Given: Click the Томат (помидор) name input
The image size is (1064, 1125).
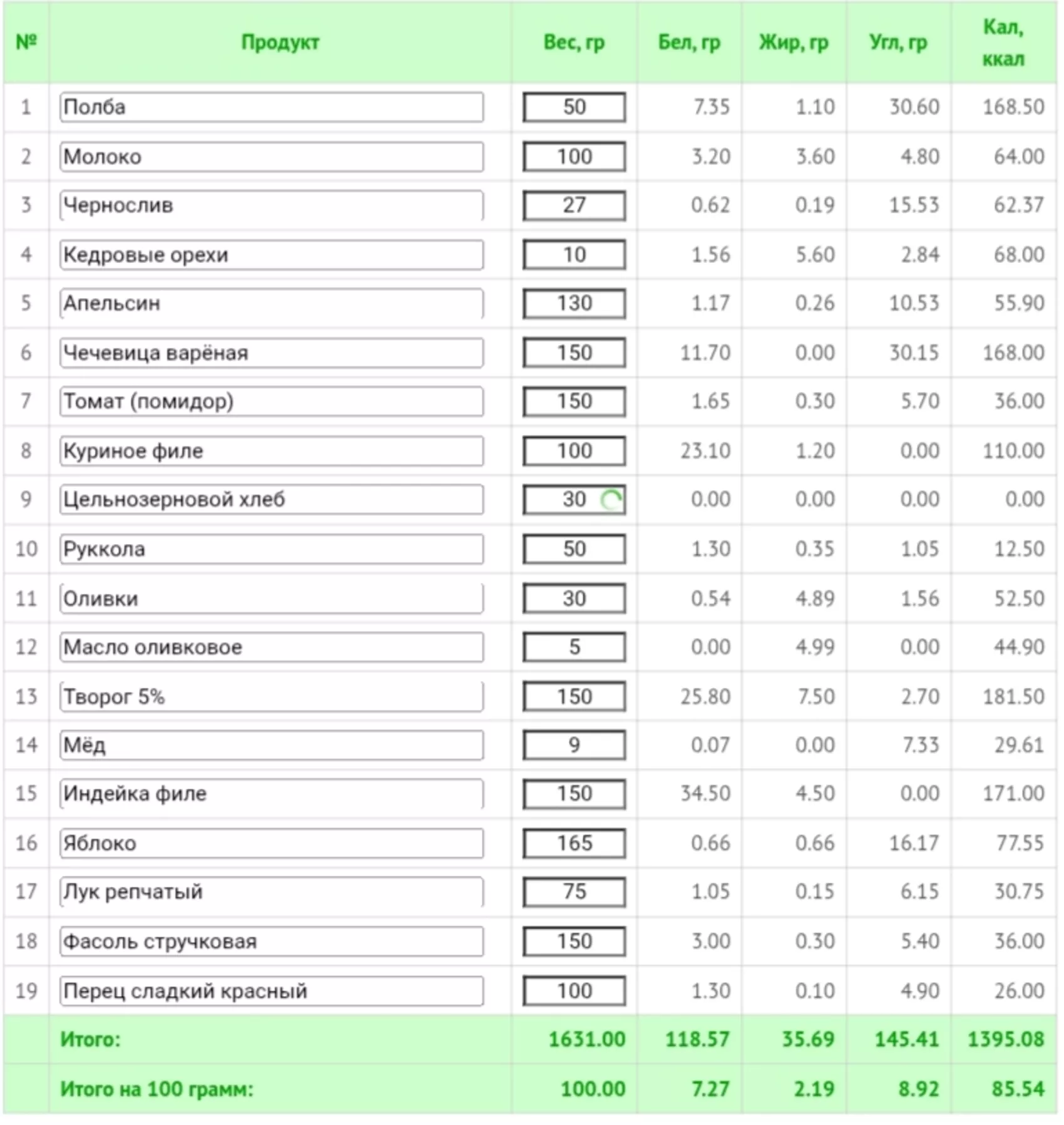Looking at the screenshot, I should tap(272, 401).
